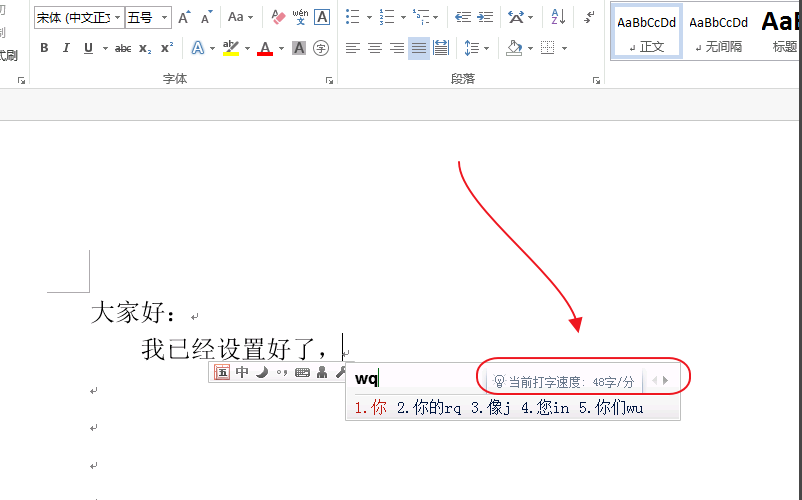Apply yellow text highlight color

click(231, 48)
